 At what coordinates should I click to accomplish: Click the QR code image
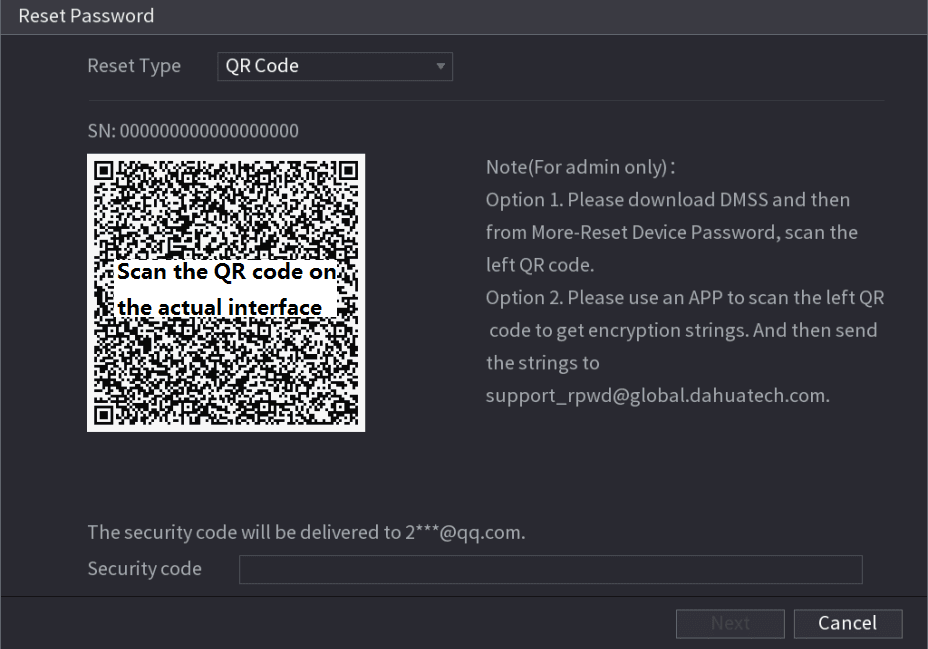tap(226, 293)
